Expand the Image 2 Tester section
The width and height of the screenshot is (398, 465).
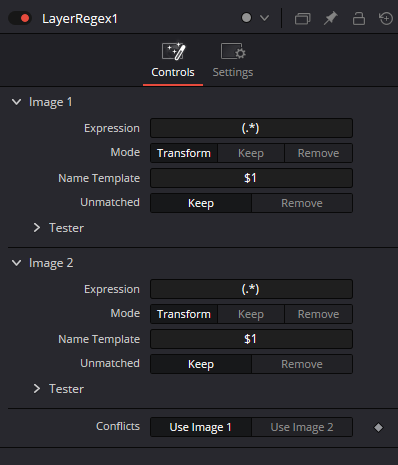click(x=37, y=389)
